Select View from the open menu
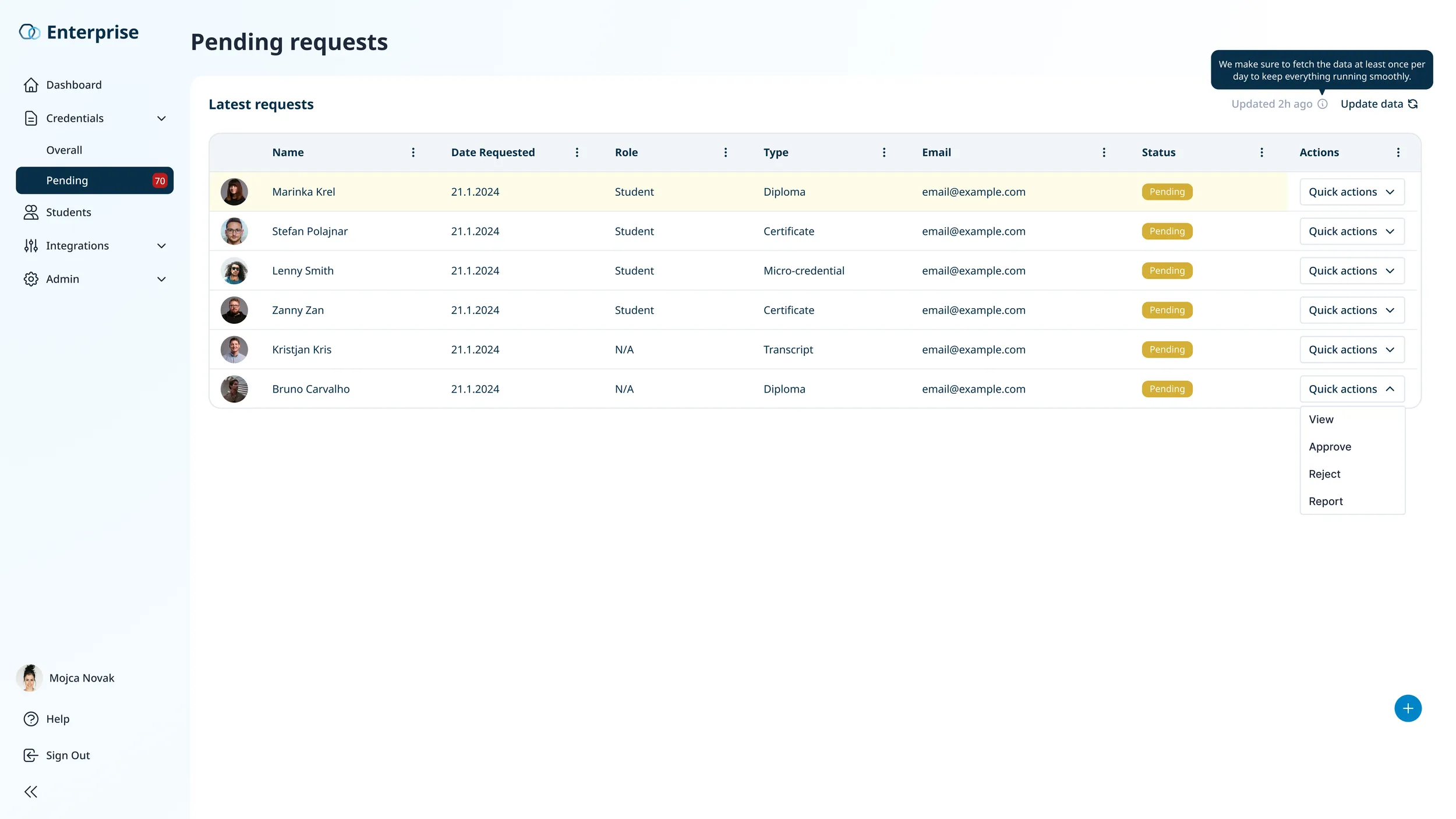The width and height of the screenshot is (1456, 819). pyautogui.click(x=1352, y=420)
